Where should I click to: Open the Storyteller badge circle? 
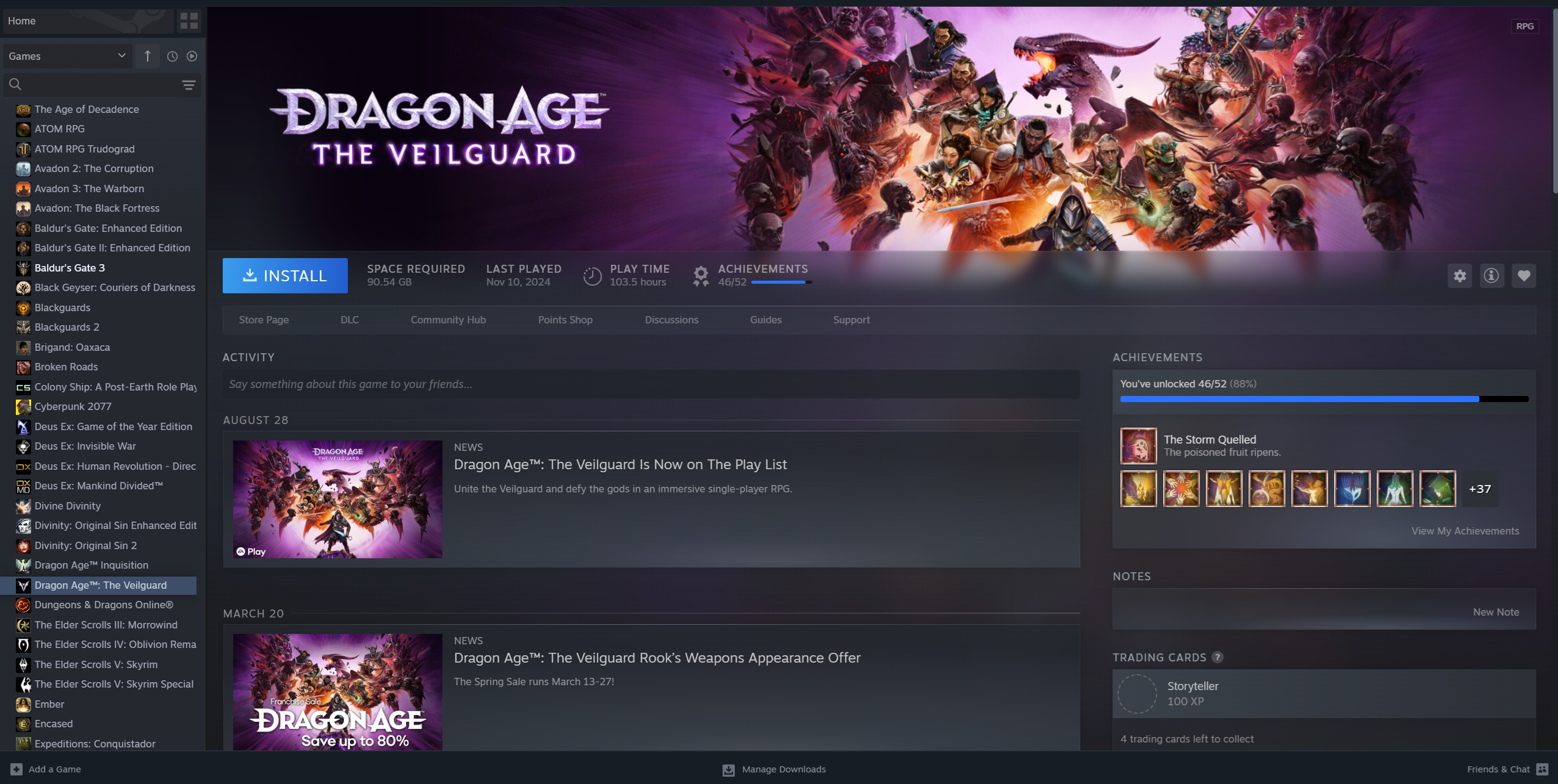[1137, 694]
